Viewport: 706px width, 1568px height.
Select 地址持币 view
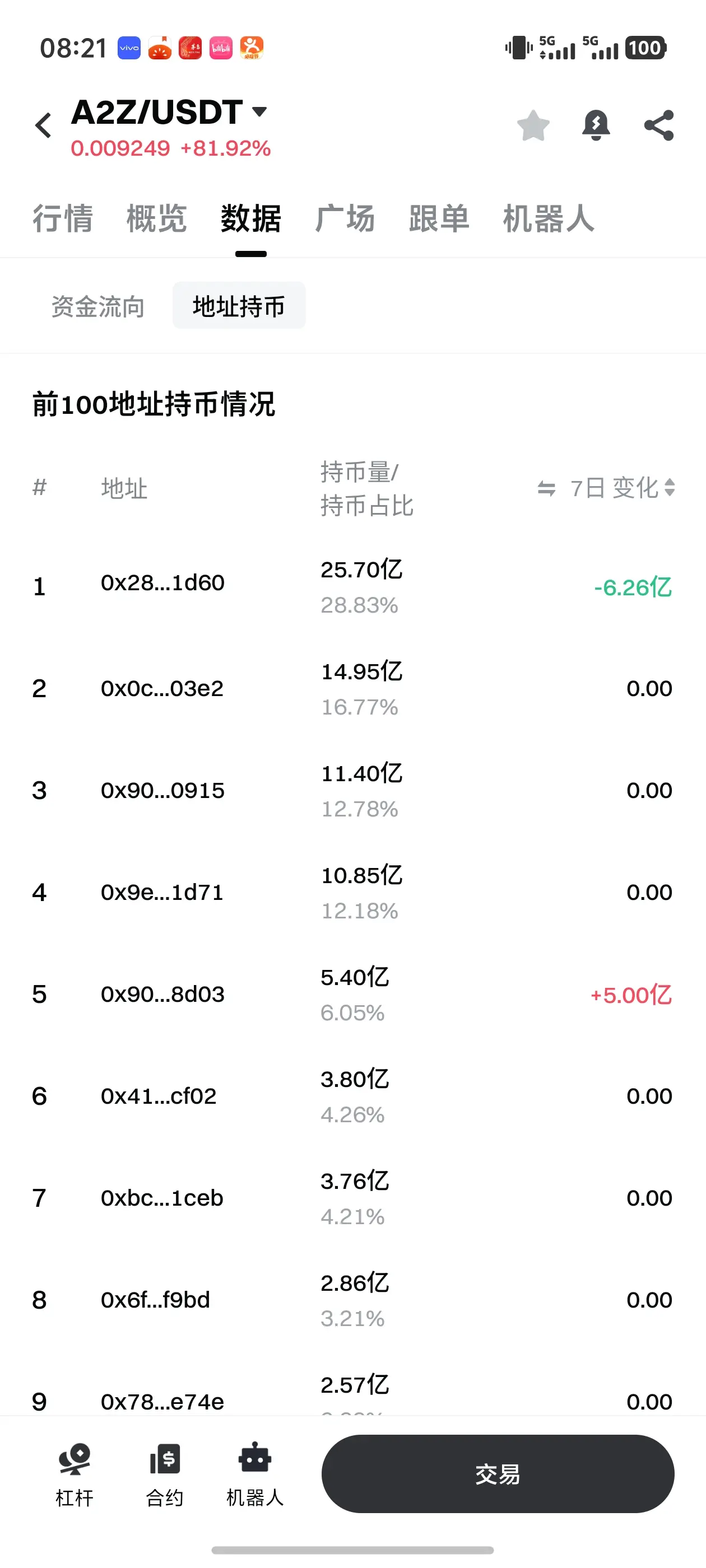[x=239, y=306]
